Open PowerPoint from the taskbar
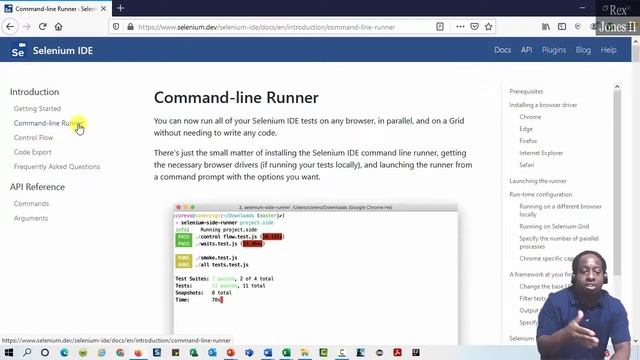This screenshot has height=360, width=640. (231, 353)
